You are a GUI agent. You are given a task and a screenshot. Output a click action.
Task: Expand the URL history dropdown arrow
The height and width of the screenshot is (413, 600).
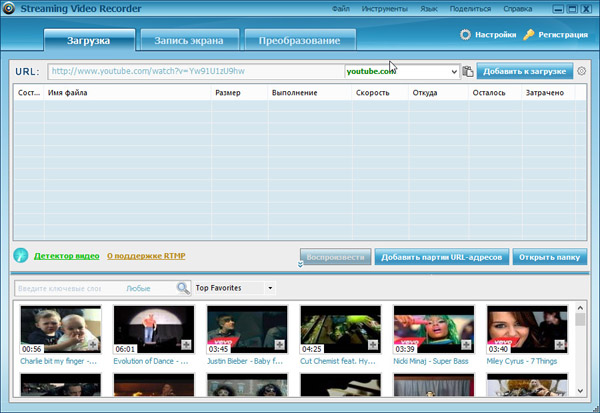tap(454, 72)
